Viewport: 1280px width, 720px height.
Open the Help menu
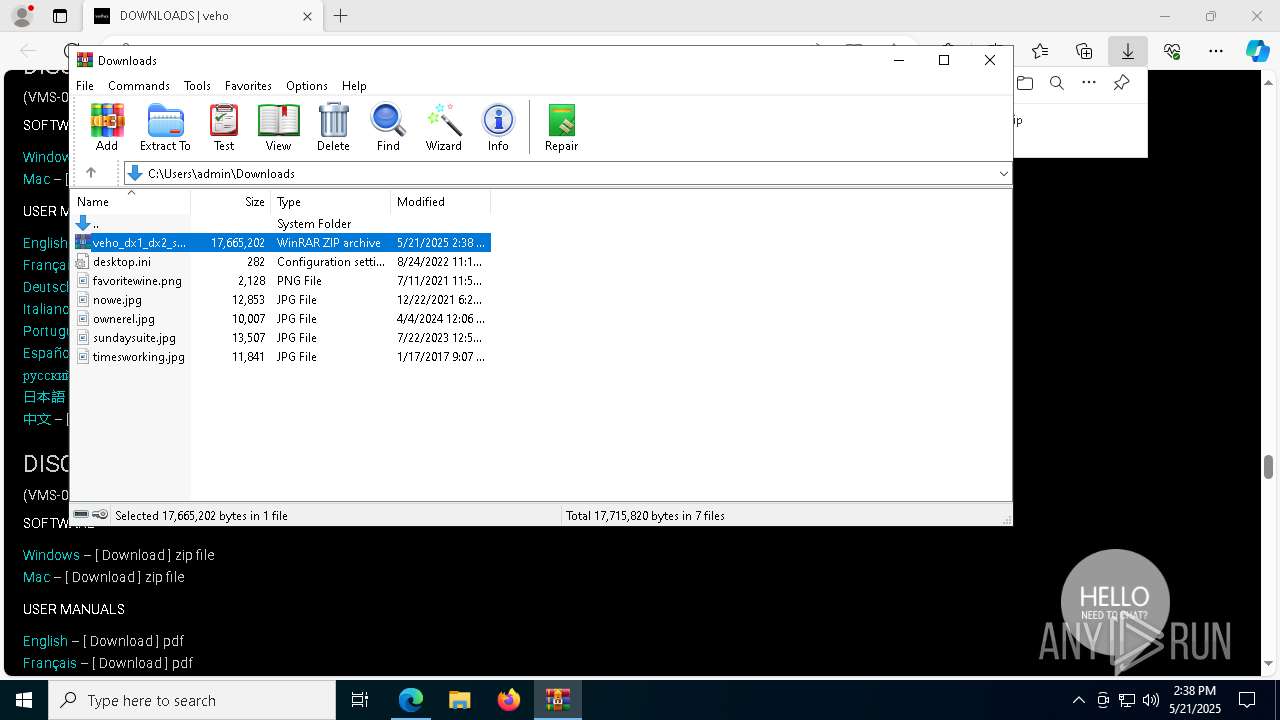[354, 86]
